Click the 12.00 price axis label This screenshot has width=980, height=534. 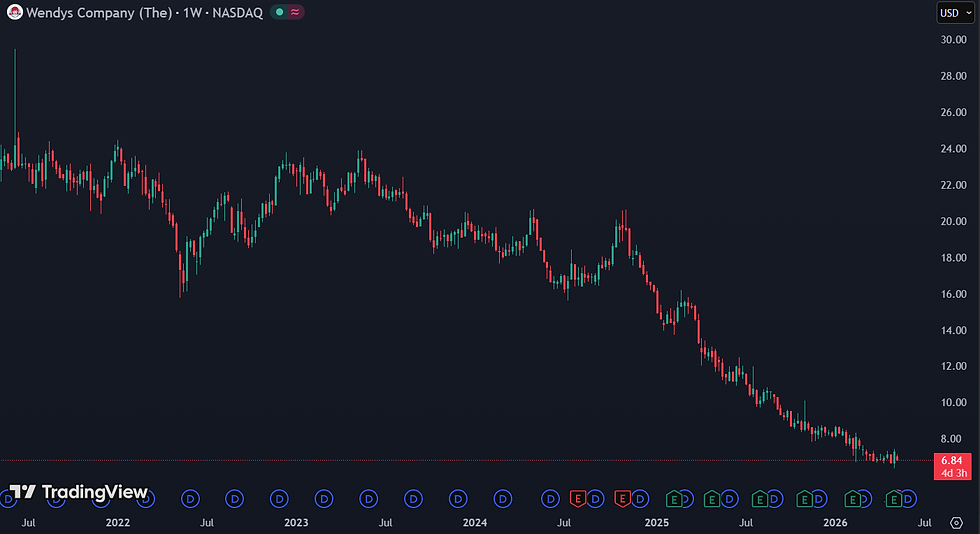point(953,366)
